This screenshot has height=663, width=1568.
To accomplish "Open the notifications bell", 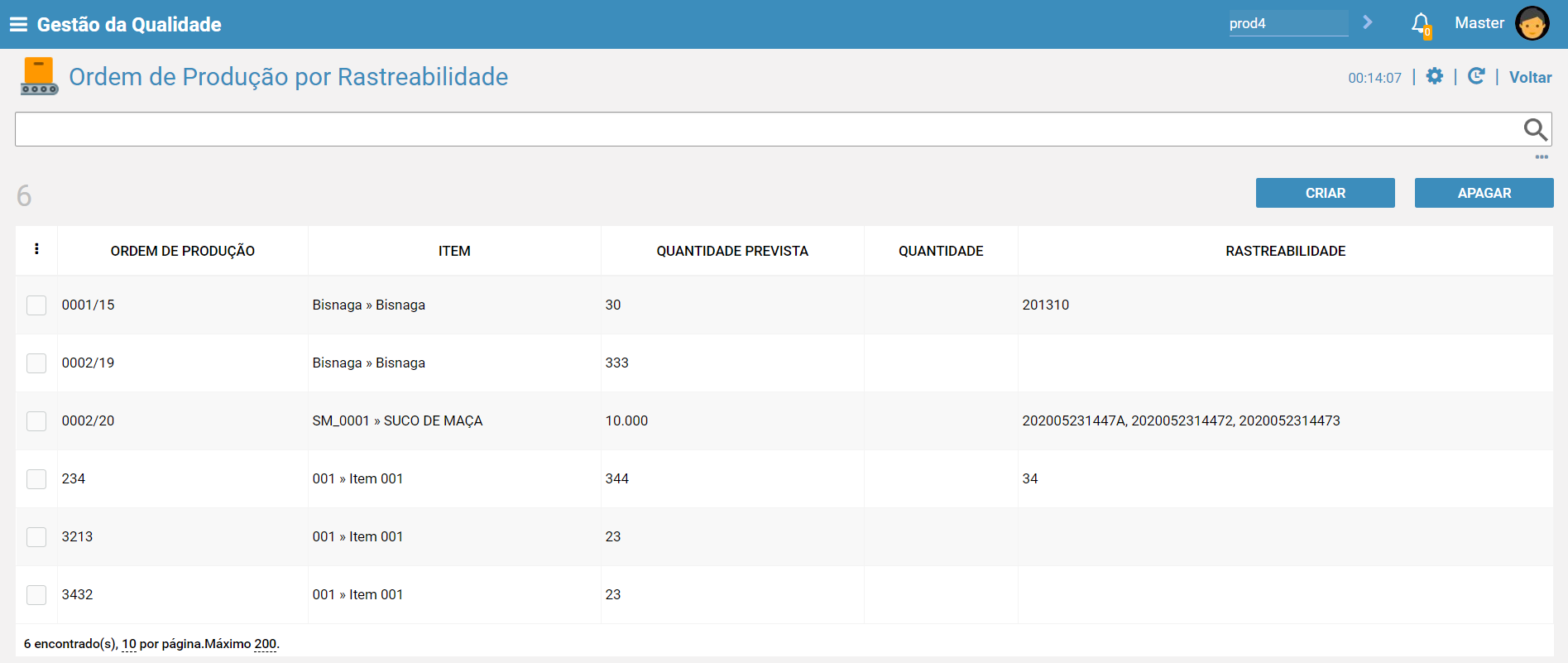I will (1421, 24).
